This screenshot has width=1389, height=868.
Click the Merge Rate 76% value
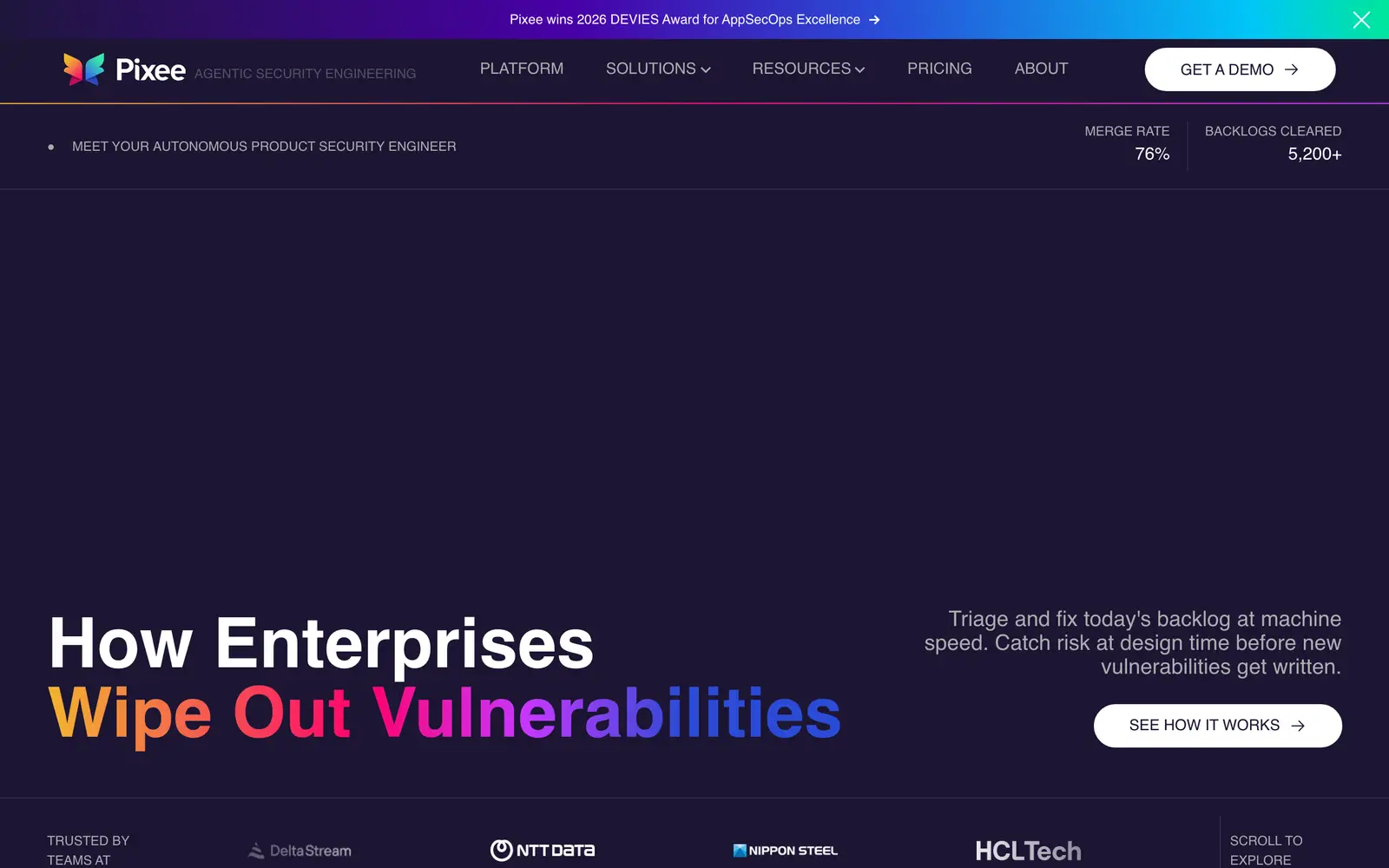click(x=1152, y=154)
